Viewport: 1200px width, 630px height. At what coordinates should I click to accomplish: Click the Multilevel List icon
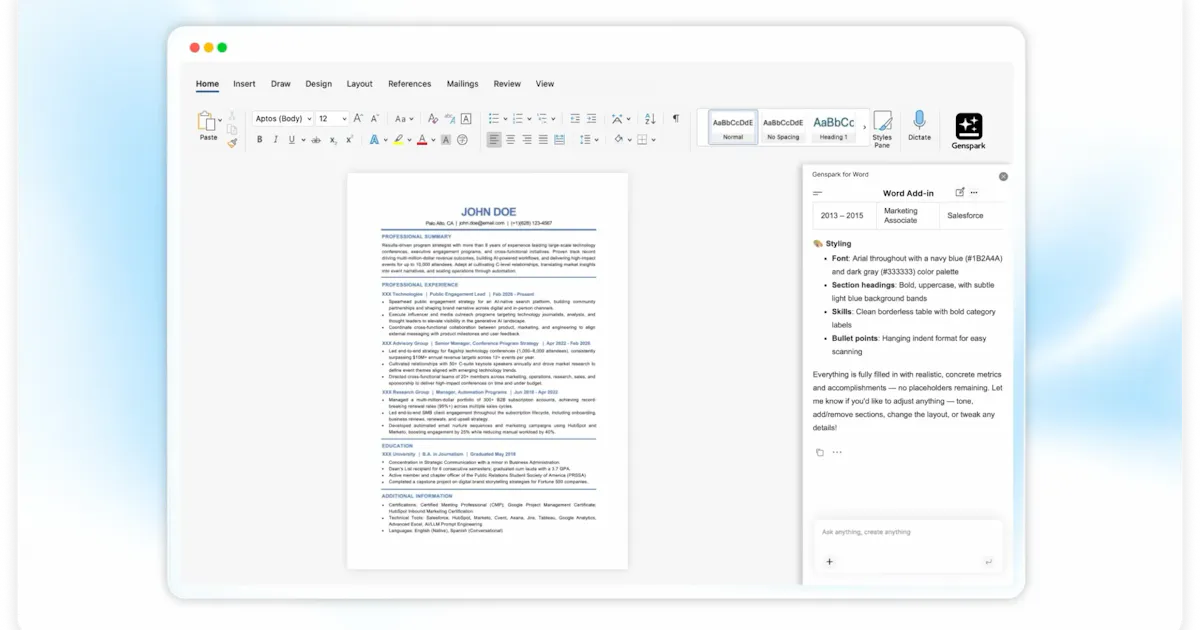point(541,118)
